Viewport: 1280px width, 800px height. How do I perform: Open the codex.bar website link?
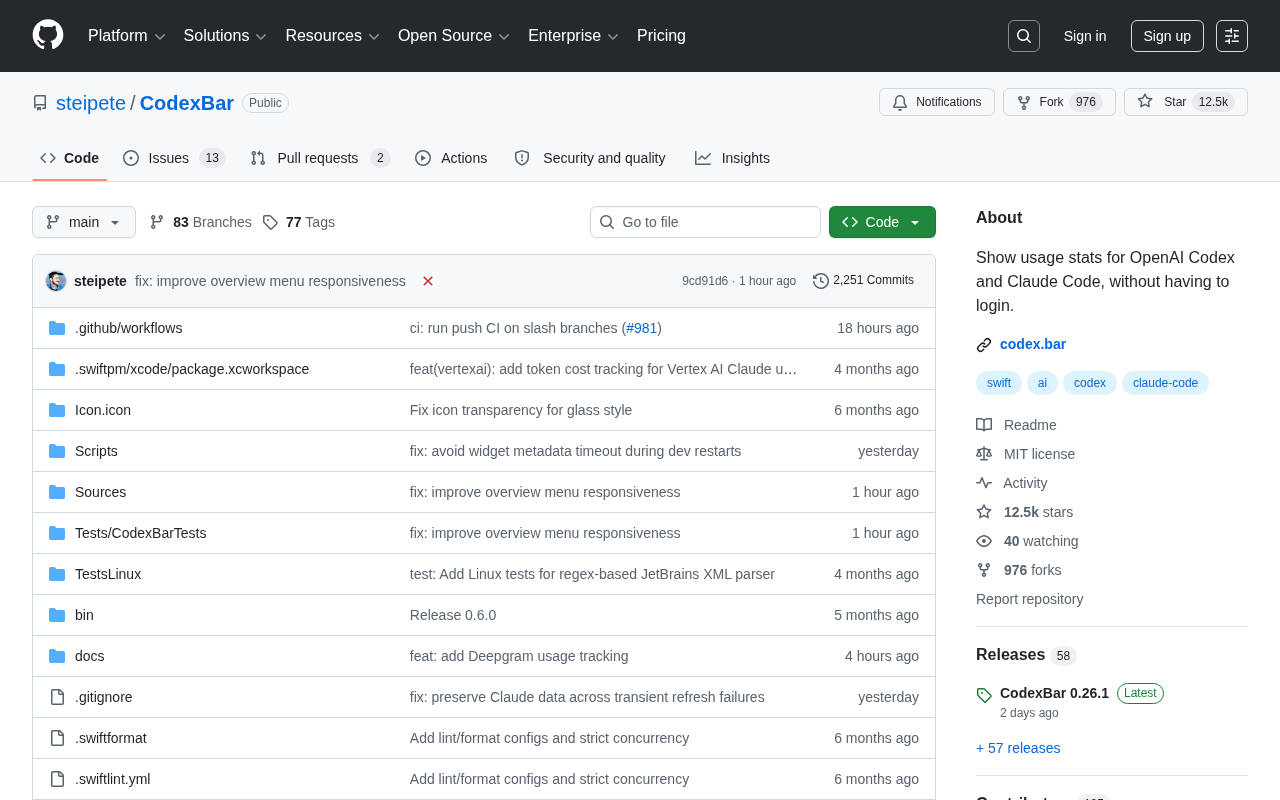coord(1033,344)
